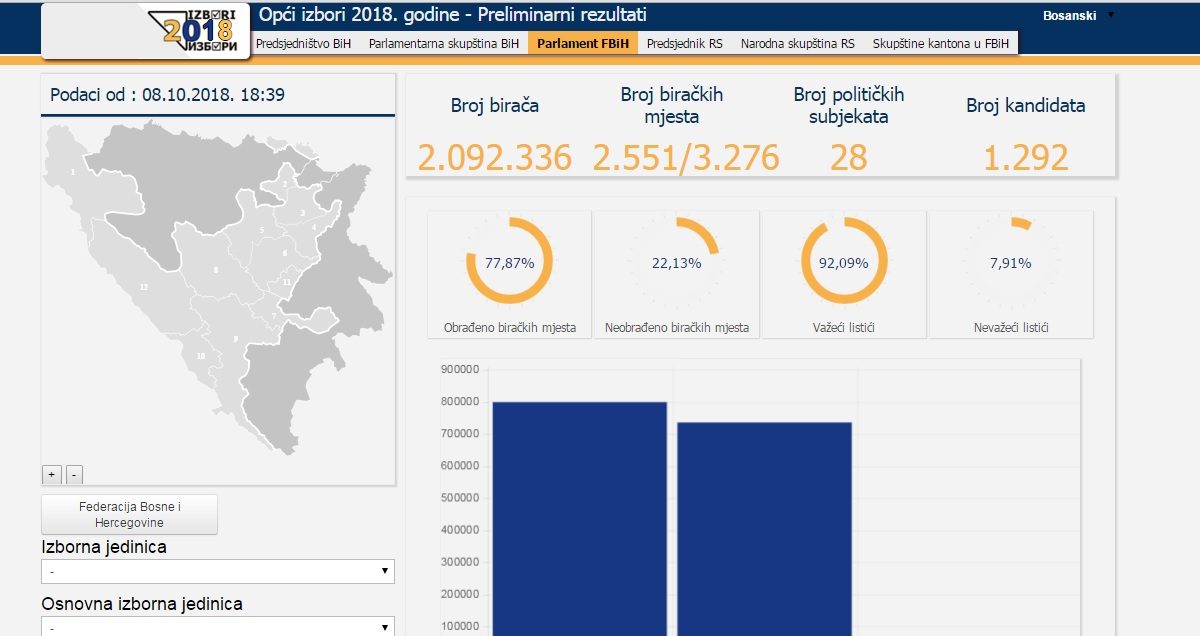The height and width of the screenshot is (636, 1200).
Task: Select electoral unit 12 on the map
Action: (144, 287)
